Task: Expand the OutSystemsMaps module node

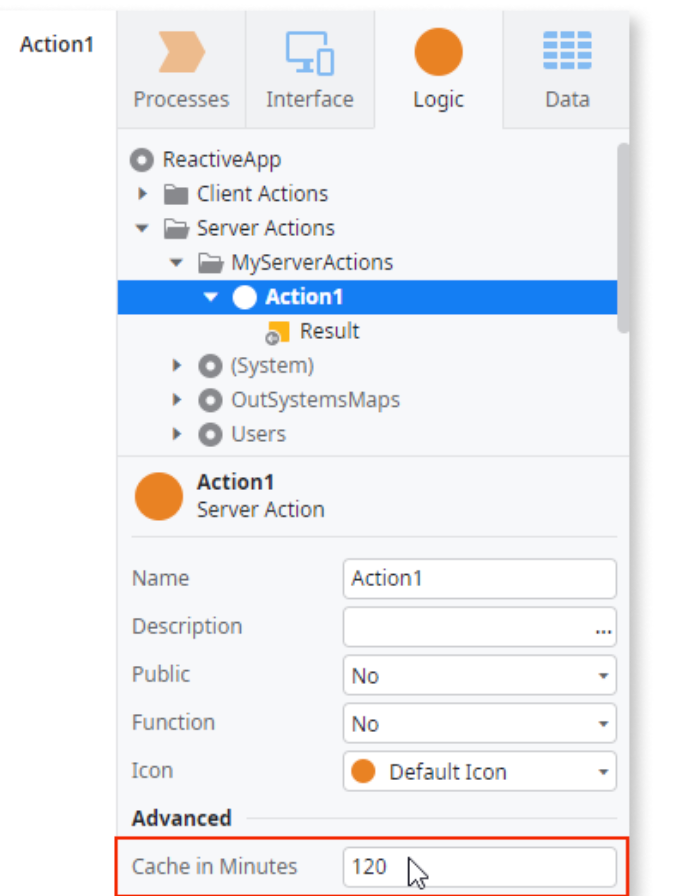Action: 177,399
